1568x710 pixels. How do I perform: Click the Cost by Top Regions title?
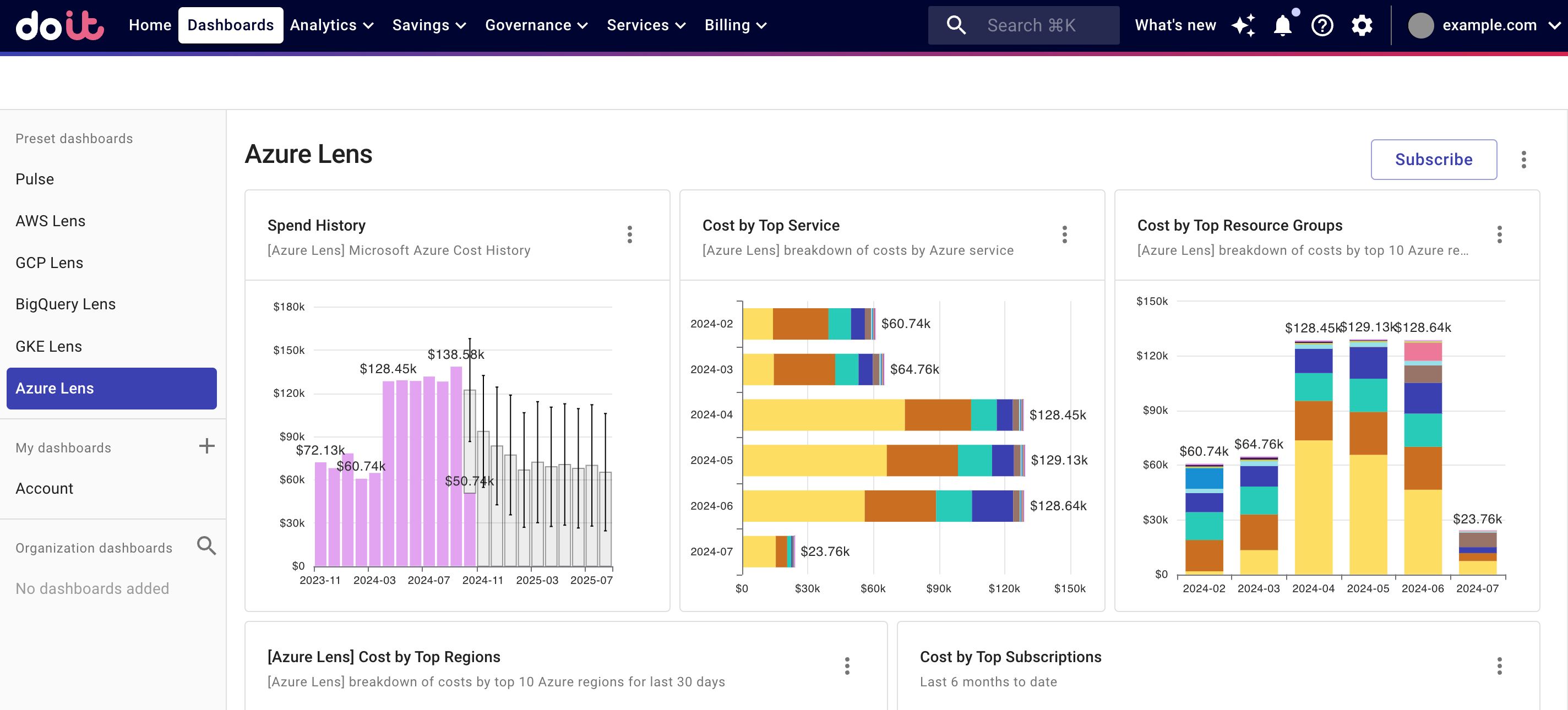pyautogui.click(x=384, y=657)
